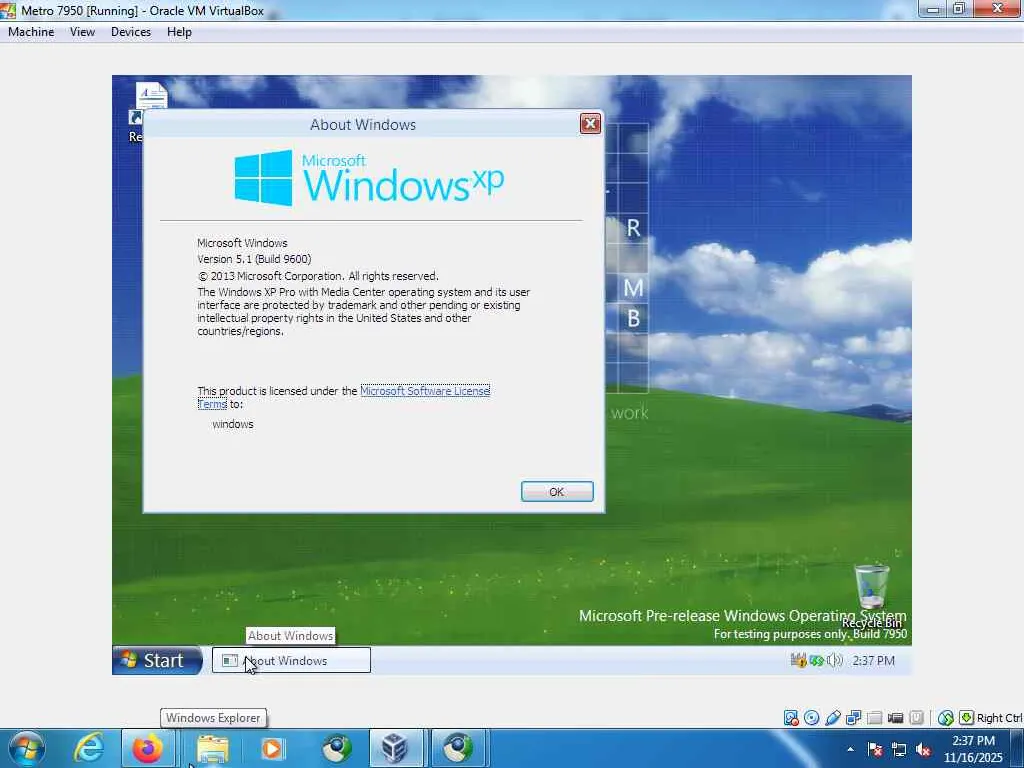
Task: Click the Right Ctrl host key label
Action: [x=999, y=718]
